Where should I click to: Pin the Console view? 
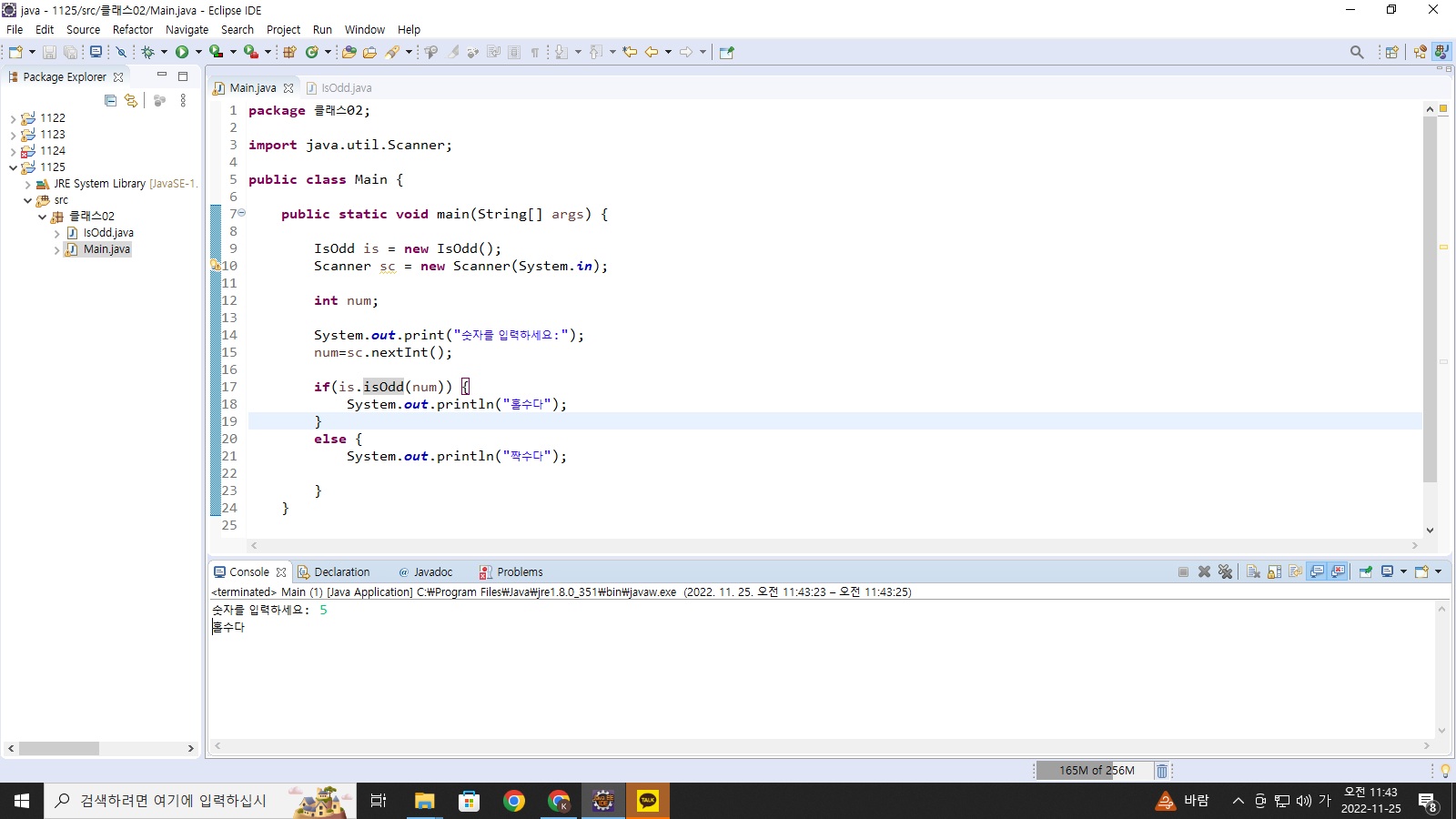[1365, 571]
